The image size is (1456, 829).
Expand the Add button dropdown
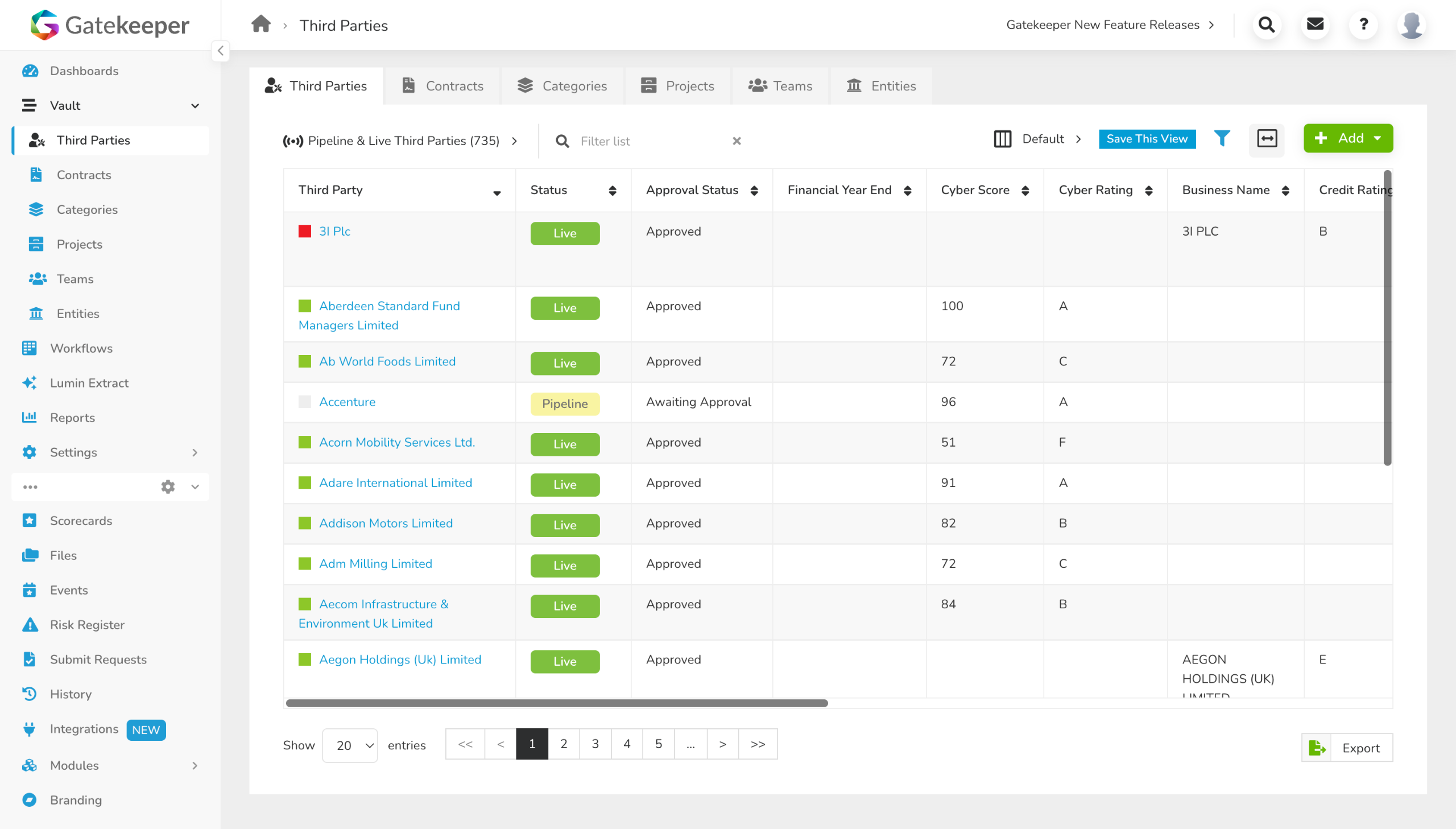(1378, 138)
